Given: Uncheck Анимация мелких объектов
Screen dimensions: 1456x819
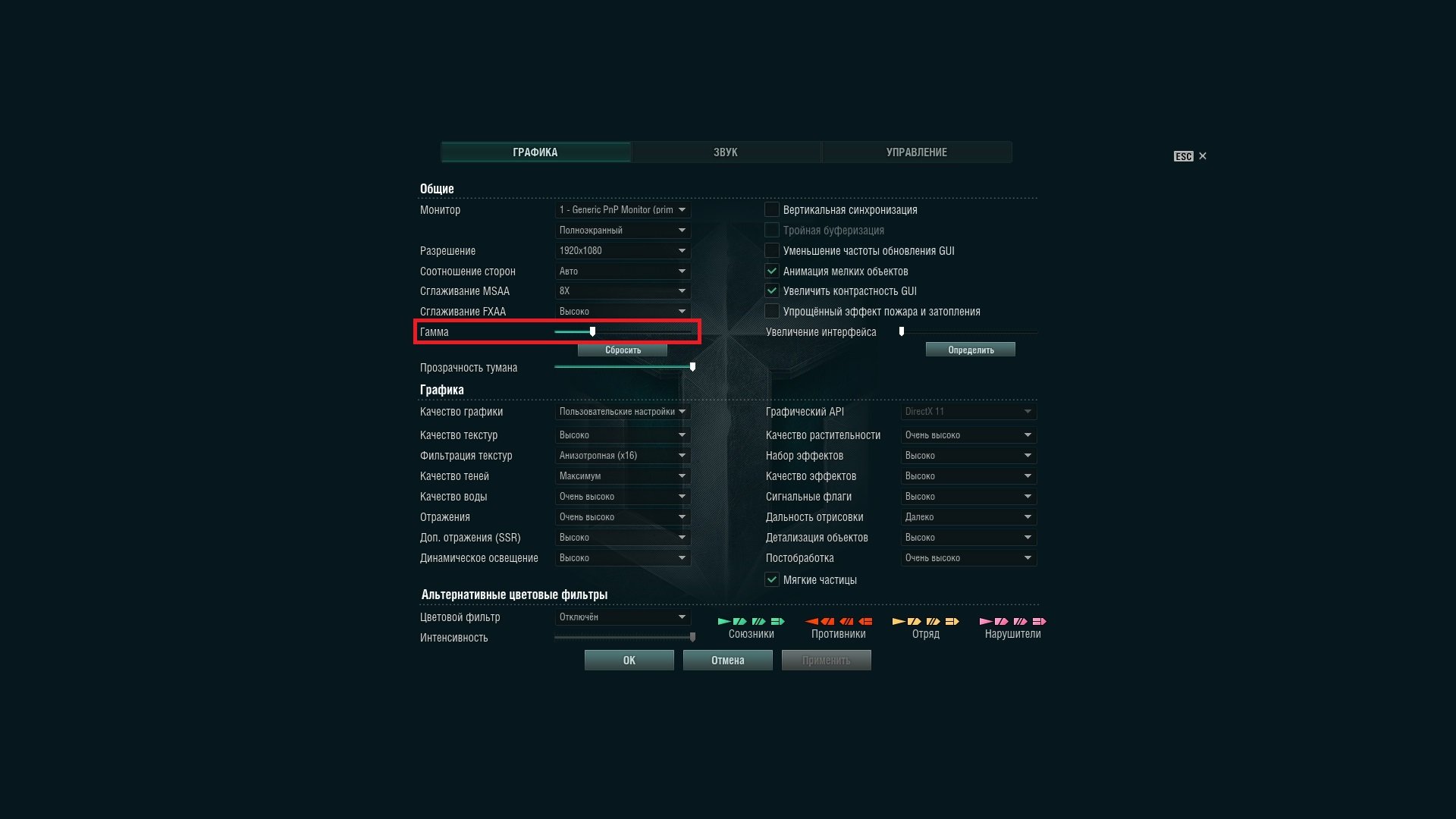Looking at the screenshot, I should pyautogui.click(x=772, y=271).
